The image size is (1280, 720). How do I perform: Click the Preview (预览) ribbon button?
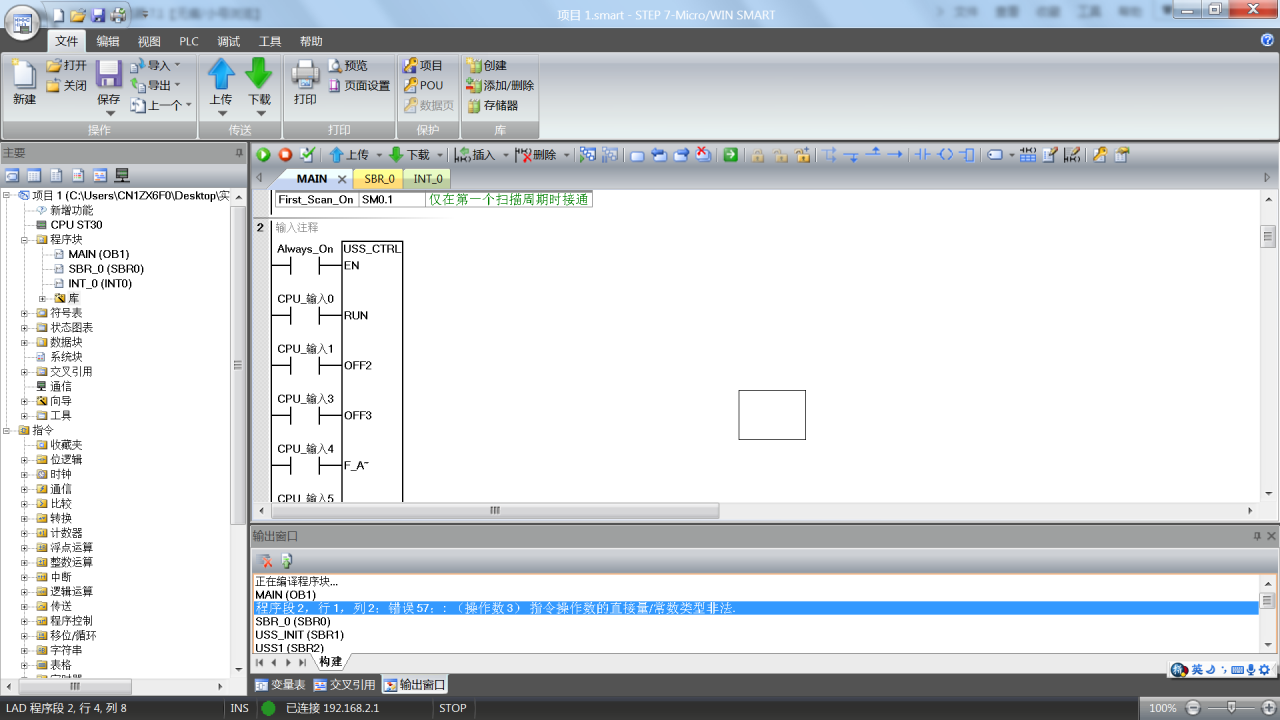click(x=348, y=65)
